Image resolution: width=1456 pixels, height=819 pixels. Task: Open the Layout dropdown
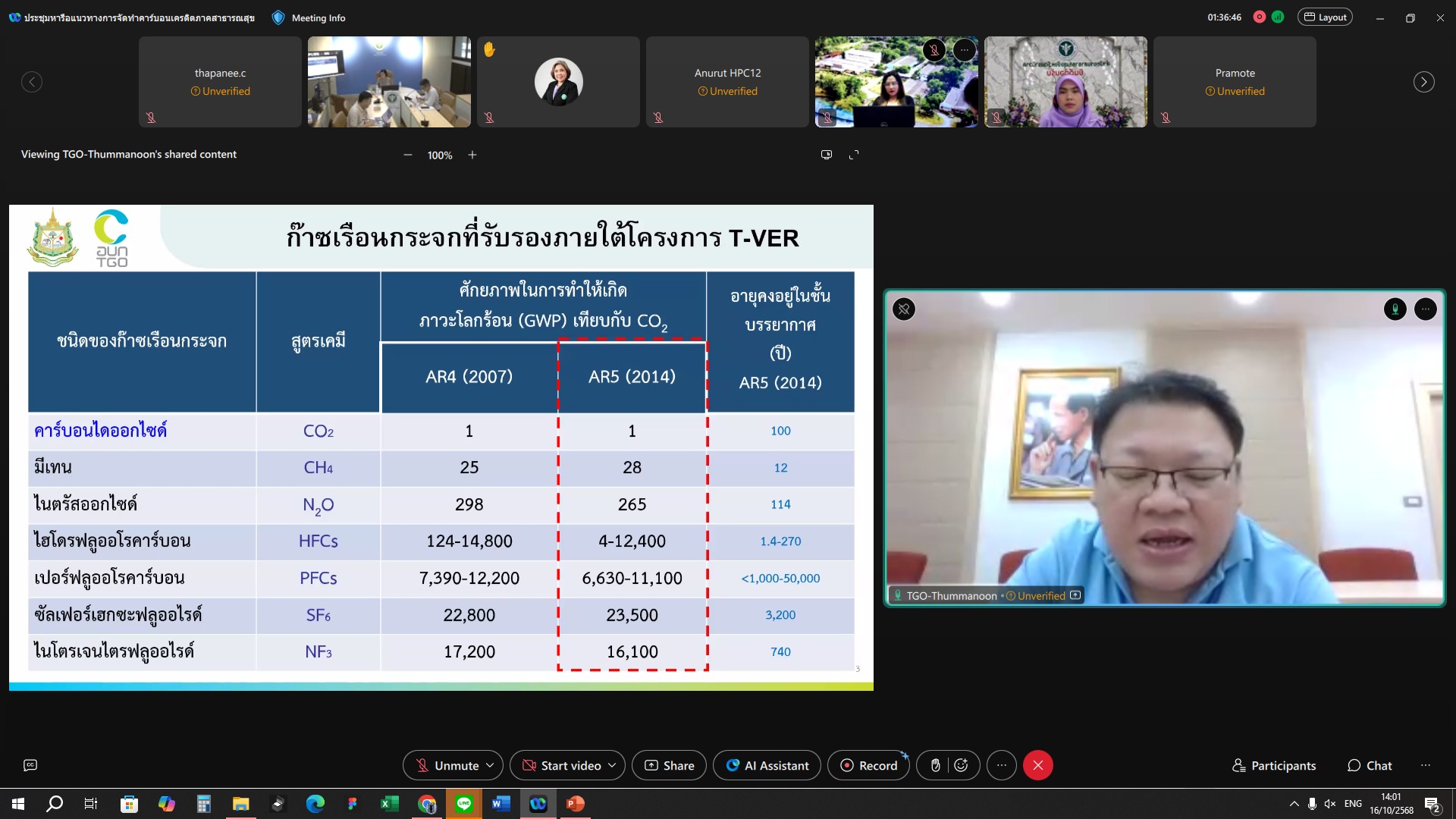pyautogui.click(x=1325, y=17)
